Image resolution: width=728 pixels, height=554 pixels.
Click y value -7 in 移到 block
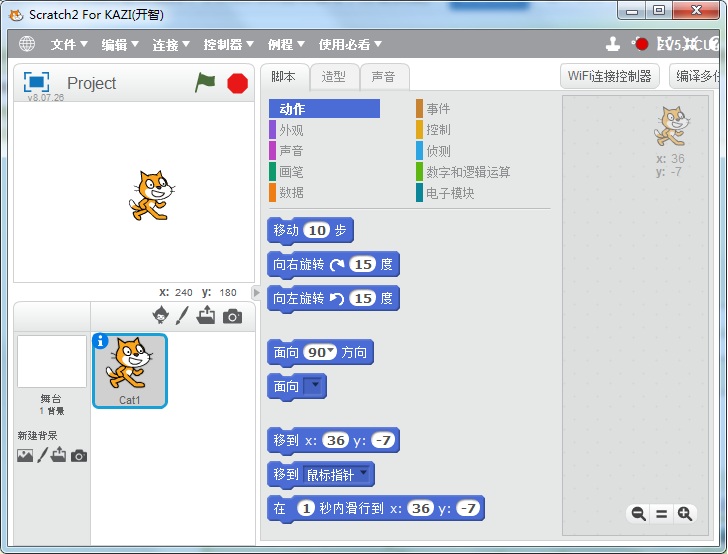pyautogui.click(x=384, y=440)
